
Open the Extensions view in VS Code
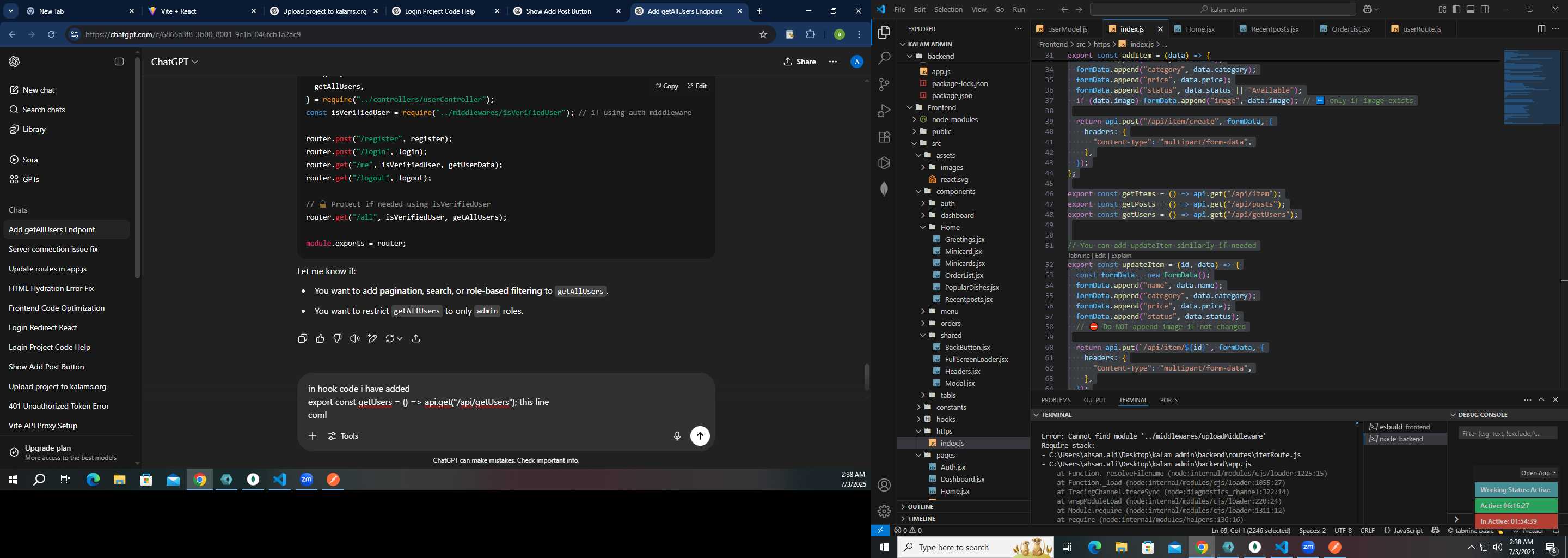coord(884,137)
